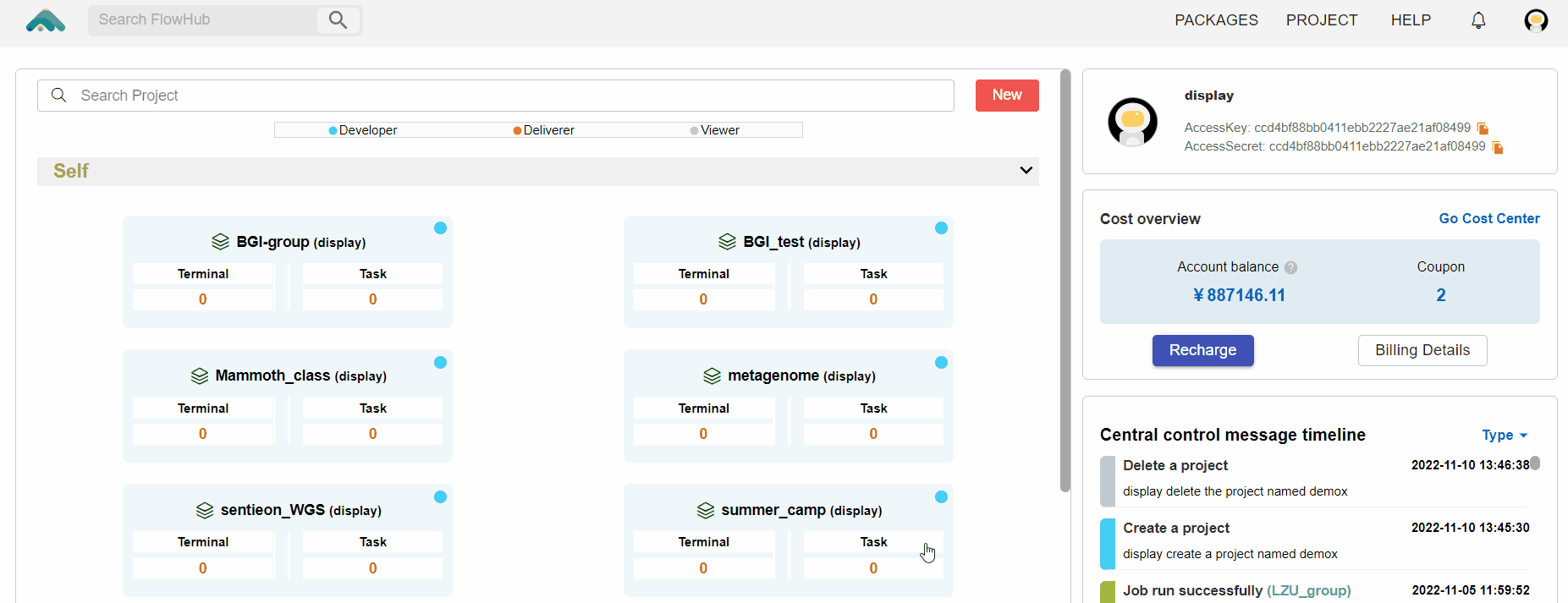This screenshot has width=1568, height=603.
Task: Click the Task count of BGI_test
Action: coord(873,299)
